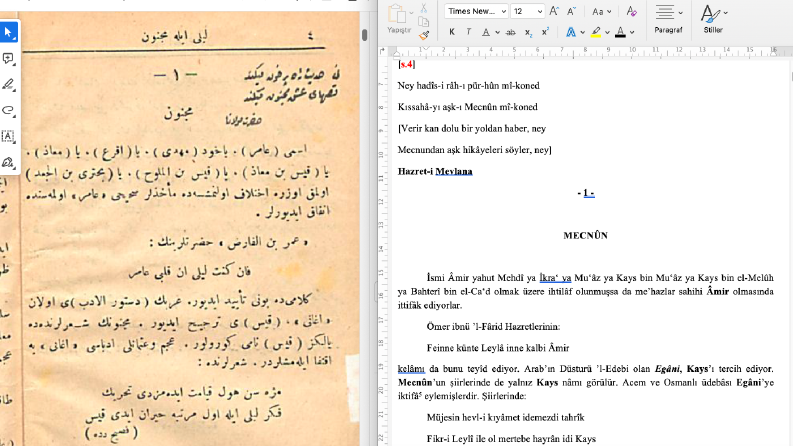Activate the Format Painter brush

[424, 35]
